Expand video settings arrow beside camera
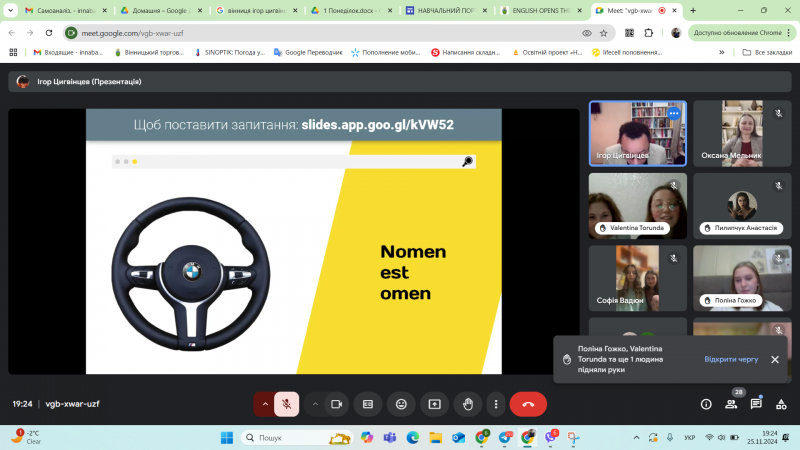800x450 pixels. click(x=315, y=404)
